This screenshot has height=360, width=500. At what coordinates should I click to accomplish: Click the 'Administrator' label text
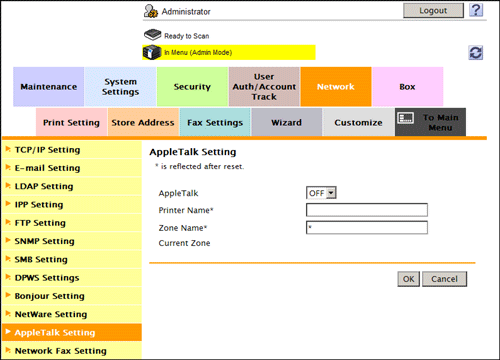point(186,12)
